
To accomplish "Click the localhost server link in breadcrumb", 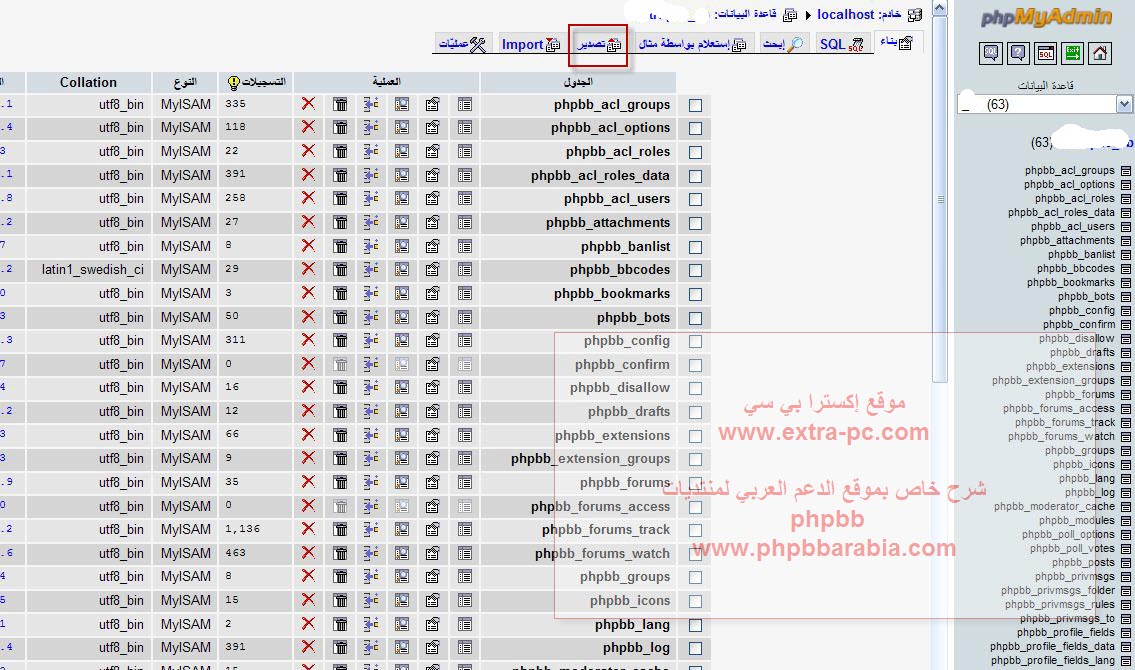I will point(845,14).
